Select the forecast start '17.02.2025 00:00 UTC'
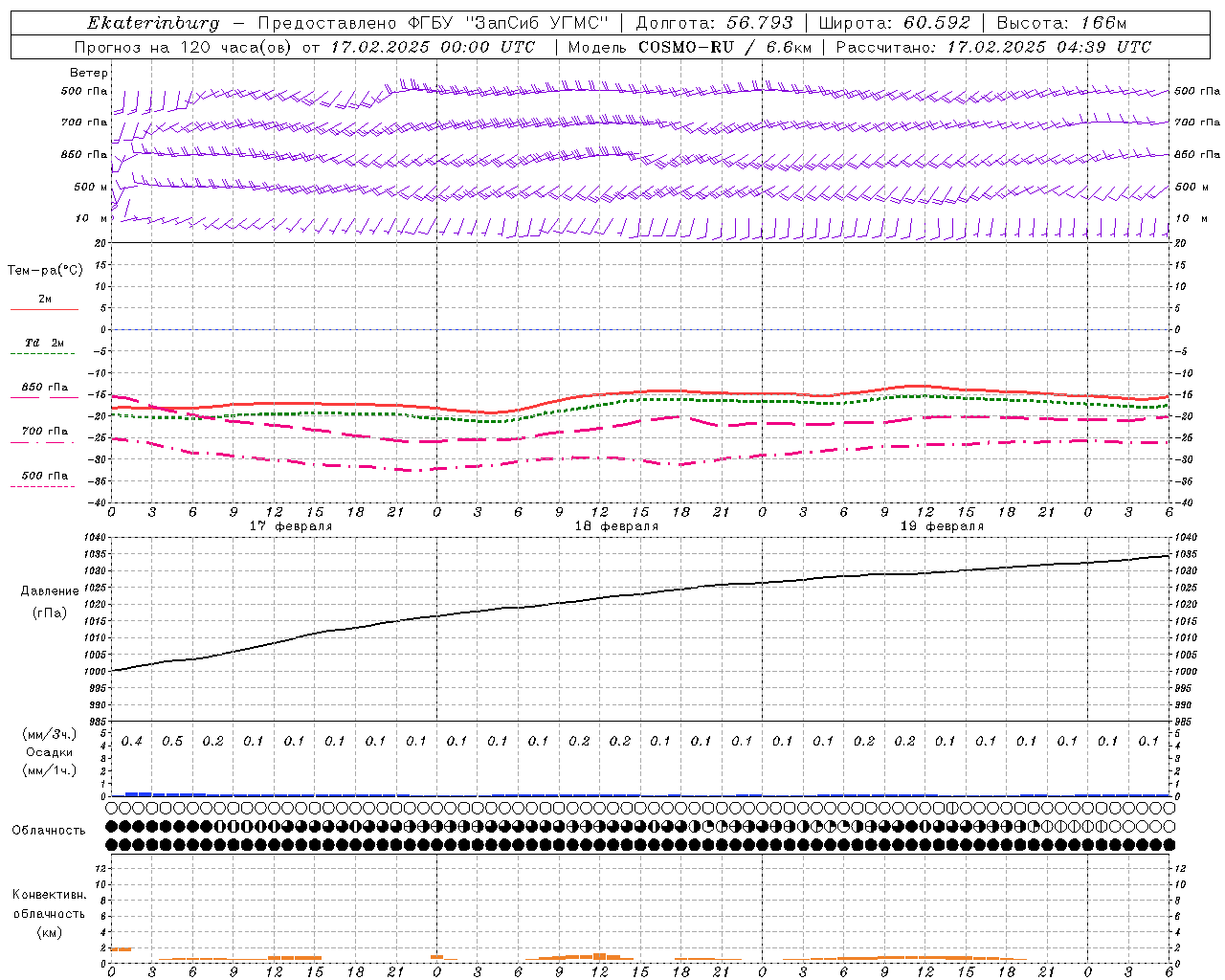1225x980 pixels. tap(434, 47)
